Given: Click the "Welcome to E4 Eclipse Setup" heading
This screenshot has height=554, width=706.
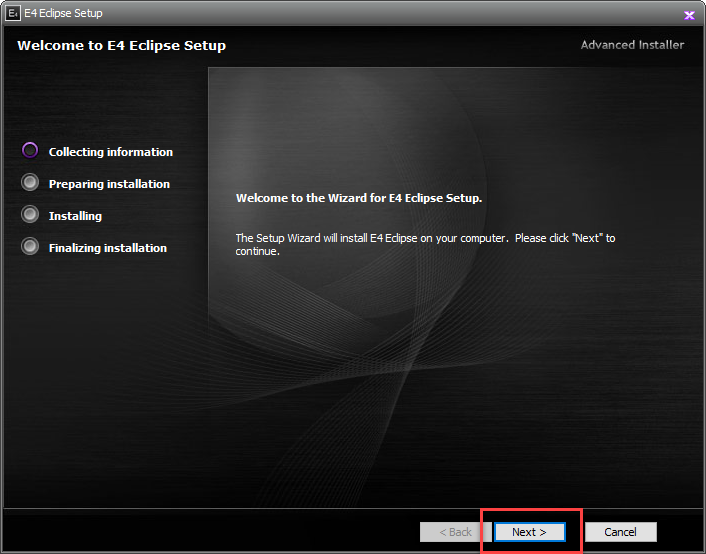Looking at the screenshot, I should (x=122, y=45).
